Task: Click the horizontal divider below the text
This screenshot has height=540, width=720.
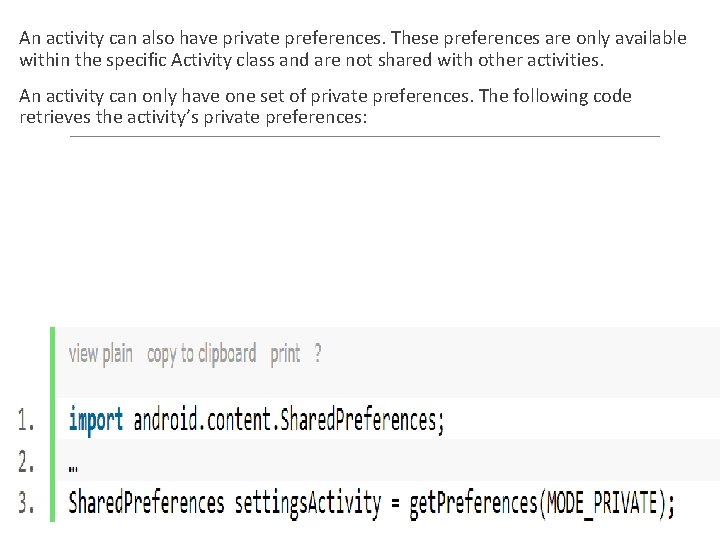Action: click(x=365, y=136)
